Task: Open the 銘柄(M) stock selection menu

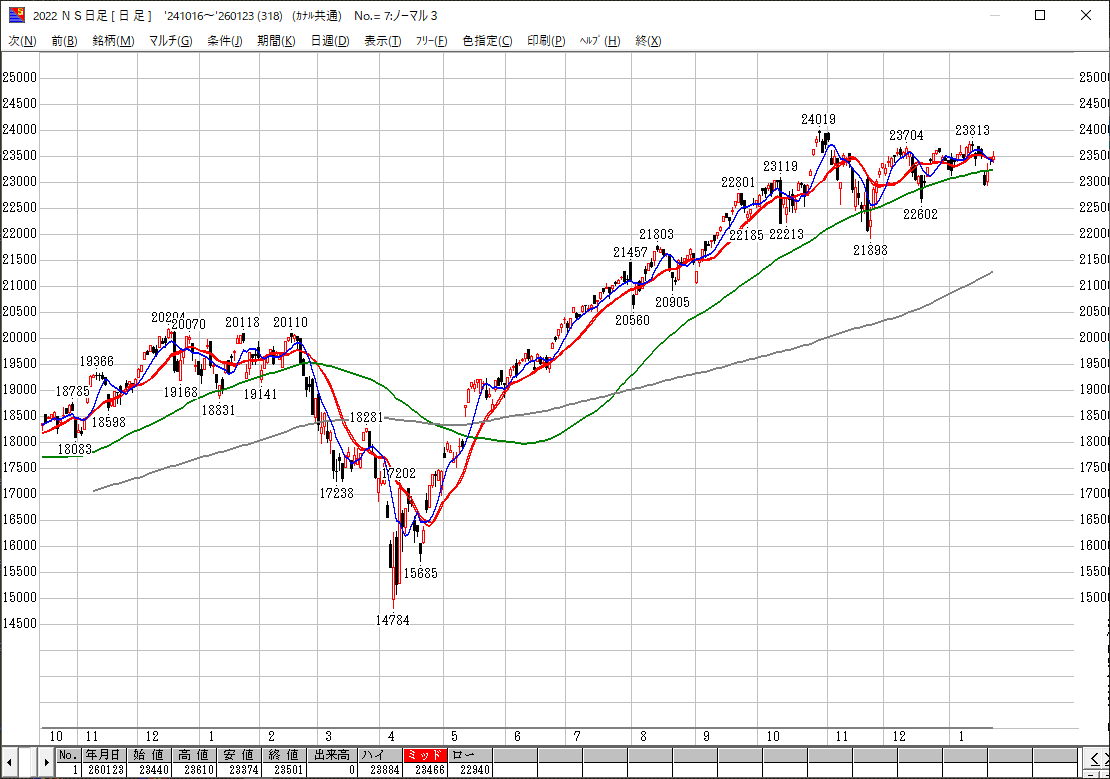Action: tap(113, 41)
